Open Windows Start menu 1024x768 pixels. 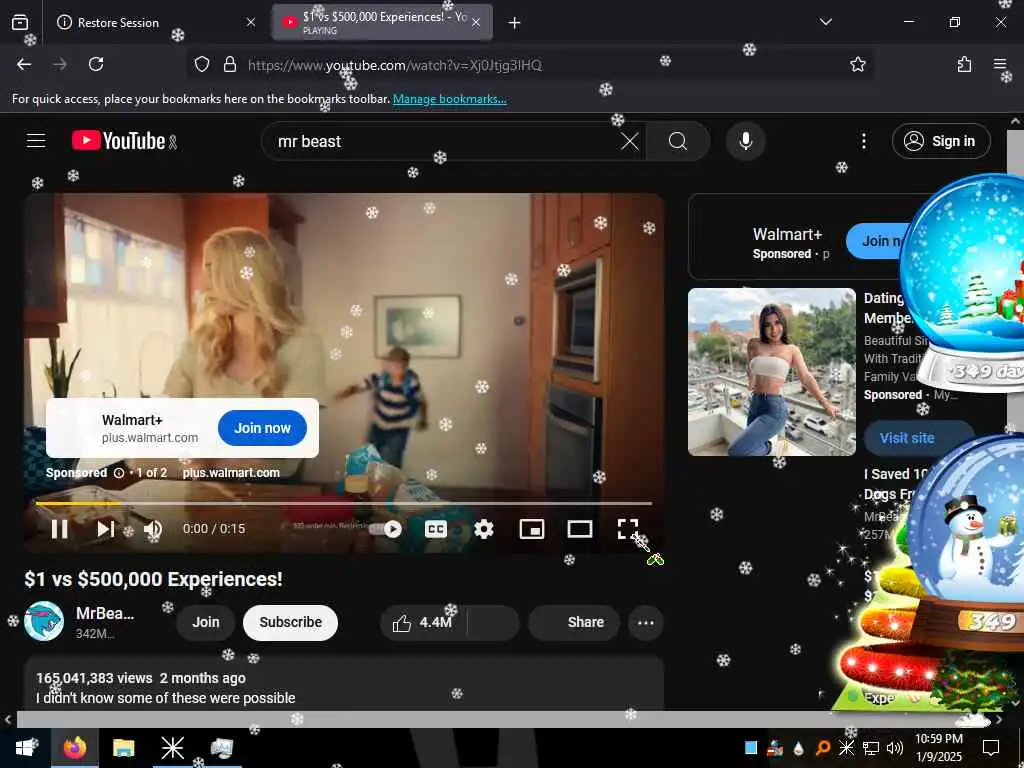(25, 748)
